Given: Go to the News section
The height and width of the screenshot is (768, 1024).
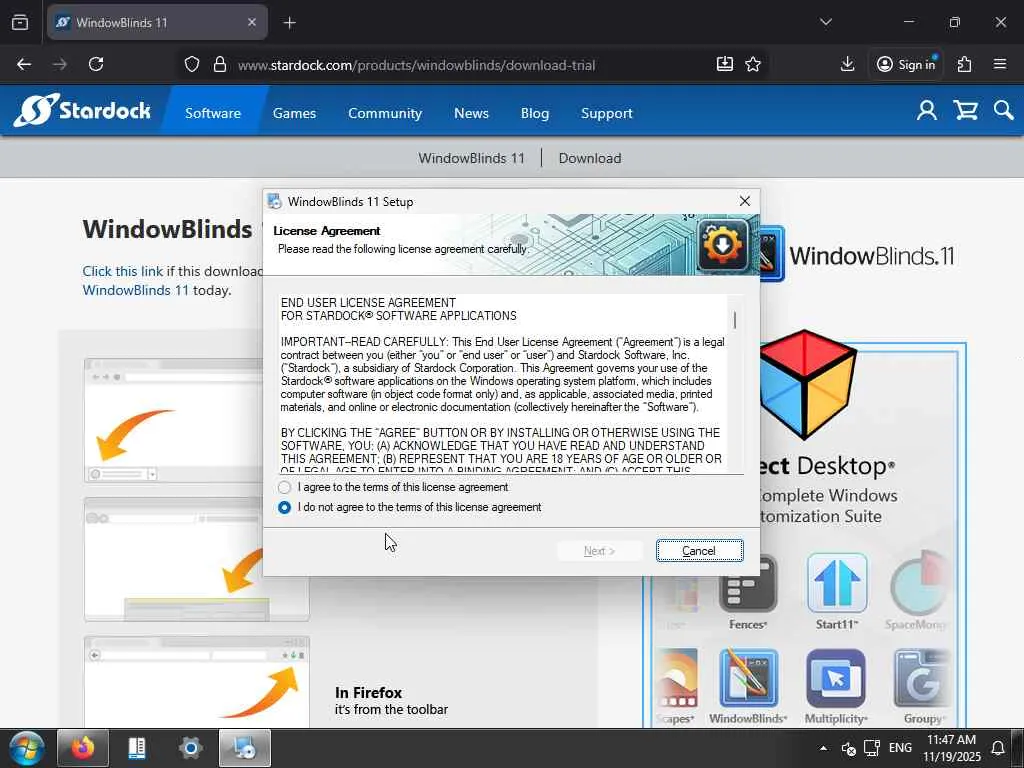Looking at the screenshot, I should pyautogui.click(x=472, y=113).
